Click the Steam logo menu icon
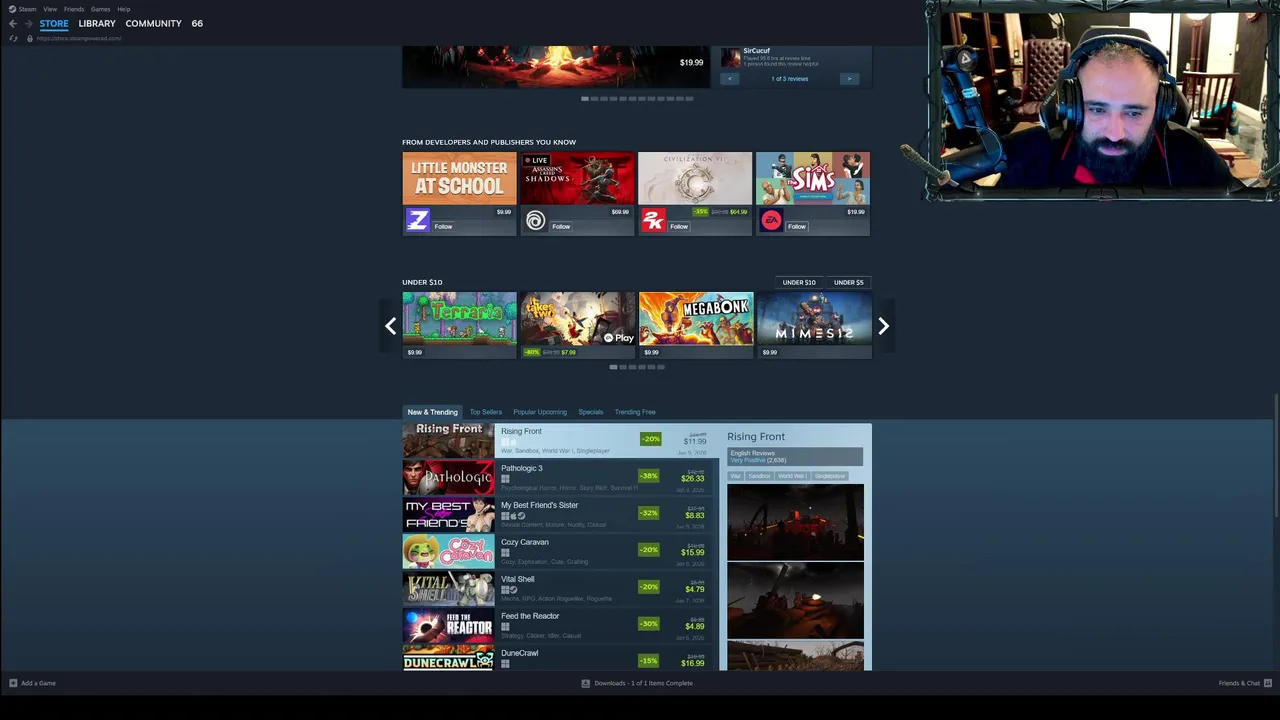This screenshot has height=720, width=1280. point(13,9)
